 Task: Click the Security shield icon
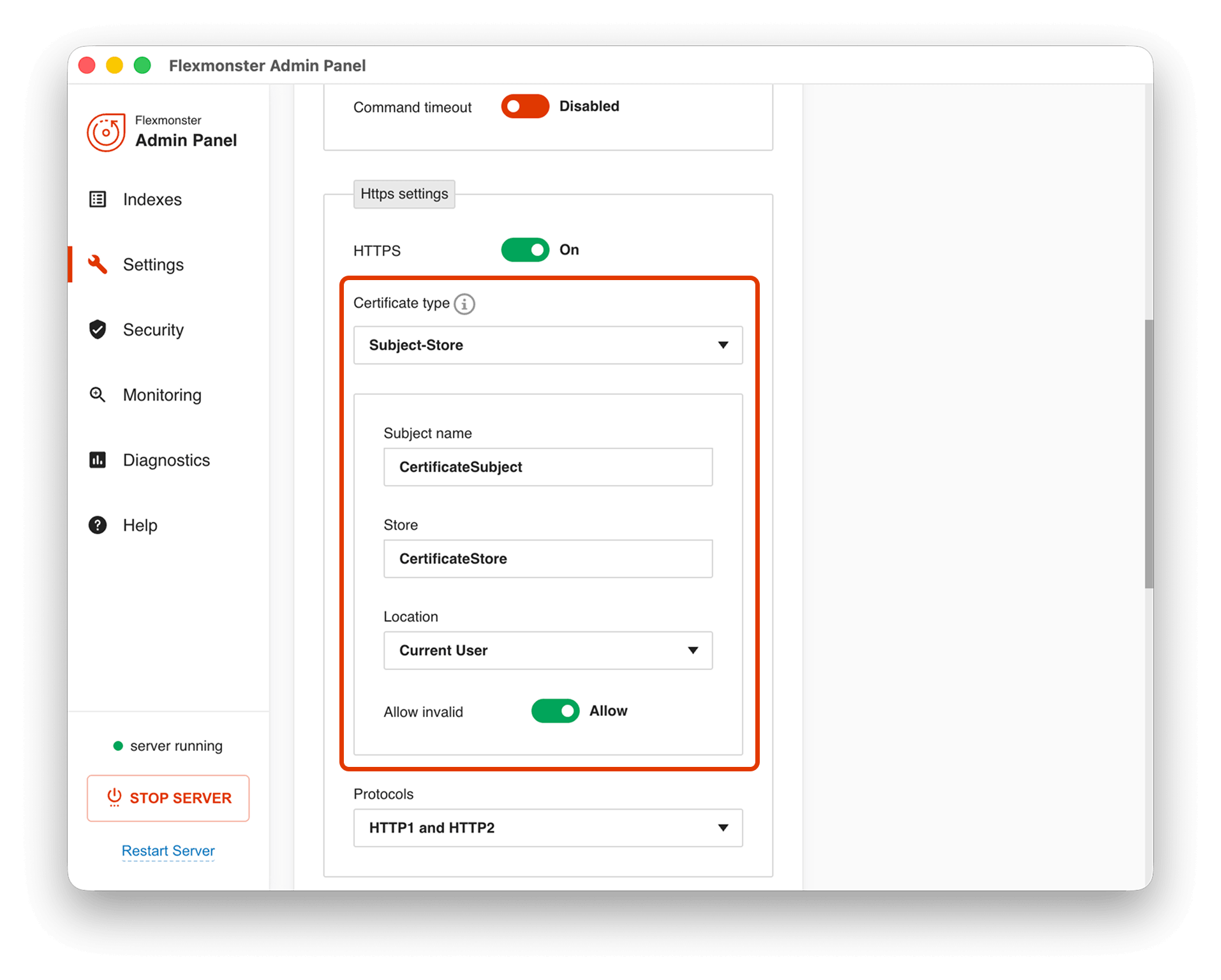click(98, 329)
